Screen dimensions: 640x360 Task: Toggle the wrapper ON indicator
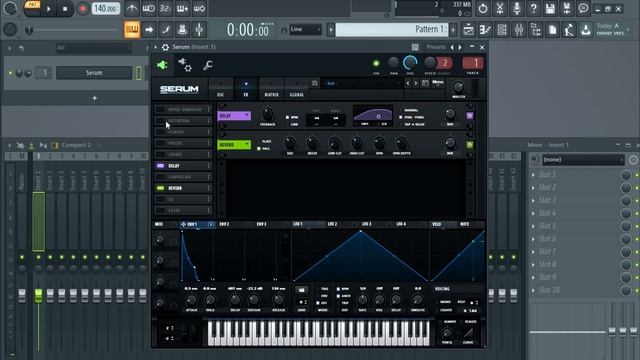coord(376,63)
